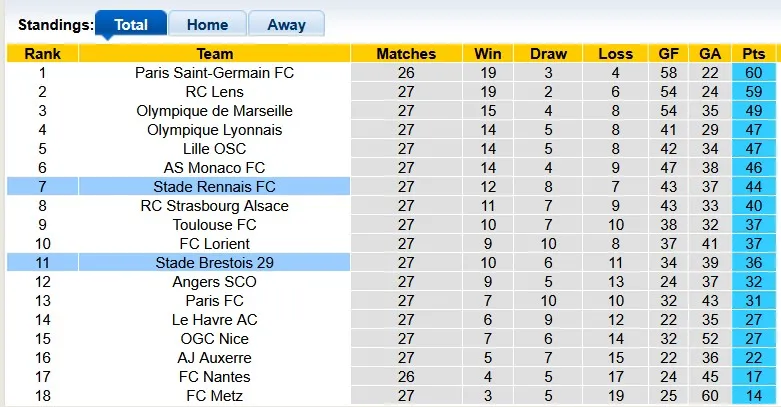
Task: Click Lille OSC team link
Action: click(x=214, y=149)
